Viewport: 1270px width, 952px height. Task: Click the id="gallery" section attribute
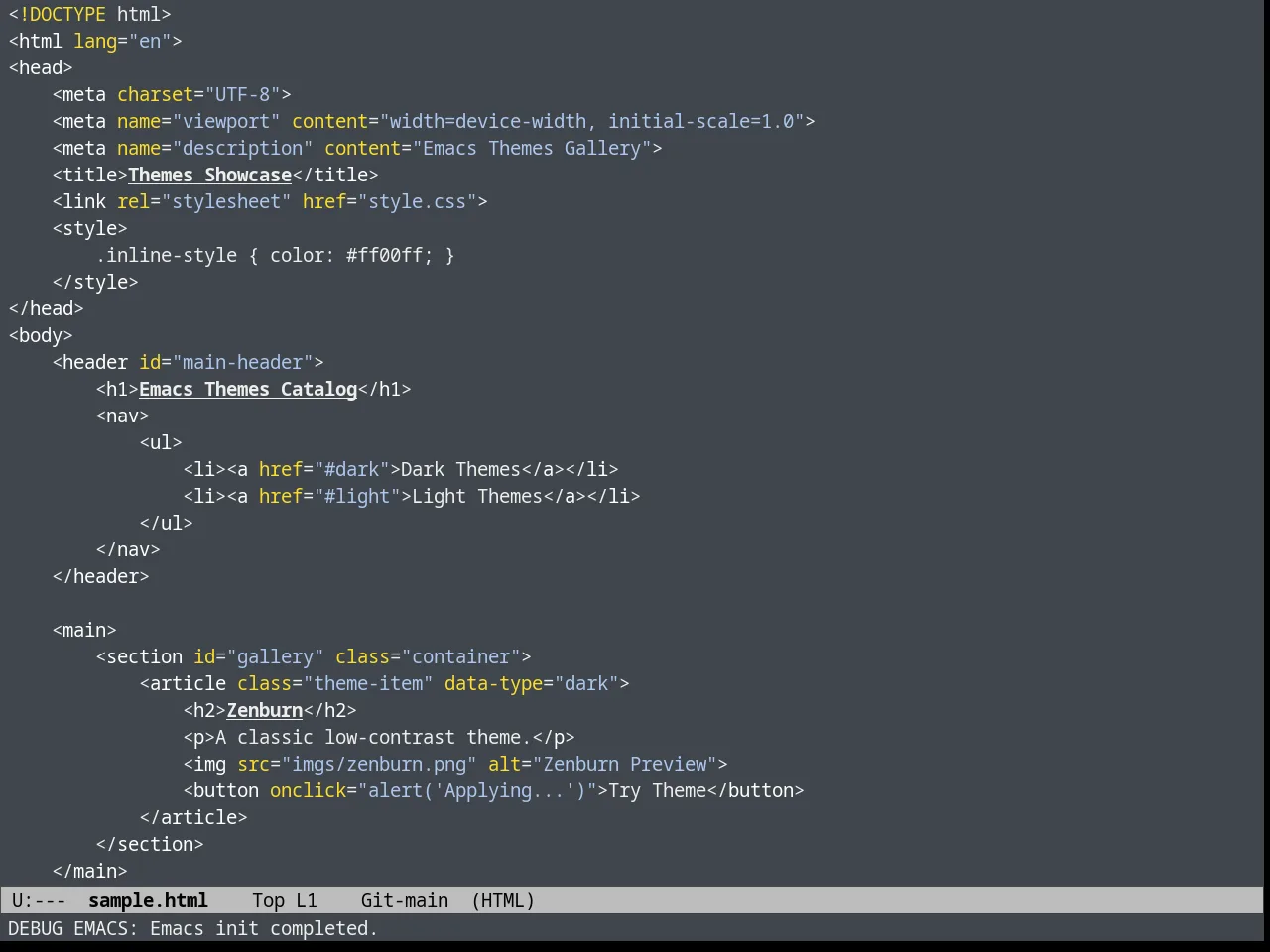pyautogui.click(x=259, y=656)
